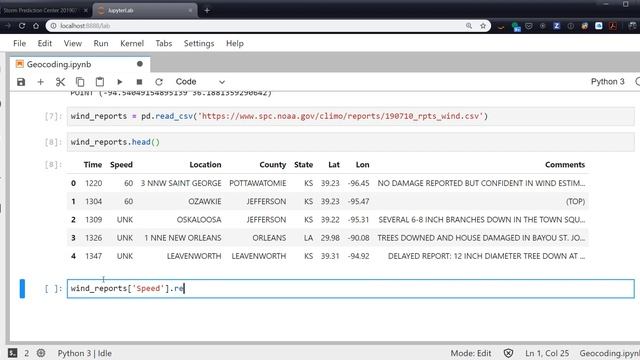640x360 pixels.
Task: Copy the selected cell
Action: coord(80,82)
